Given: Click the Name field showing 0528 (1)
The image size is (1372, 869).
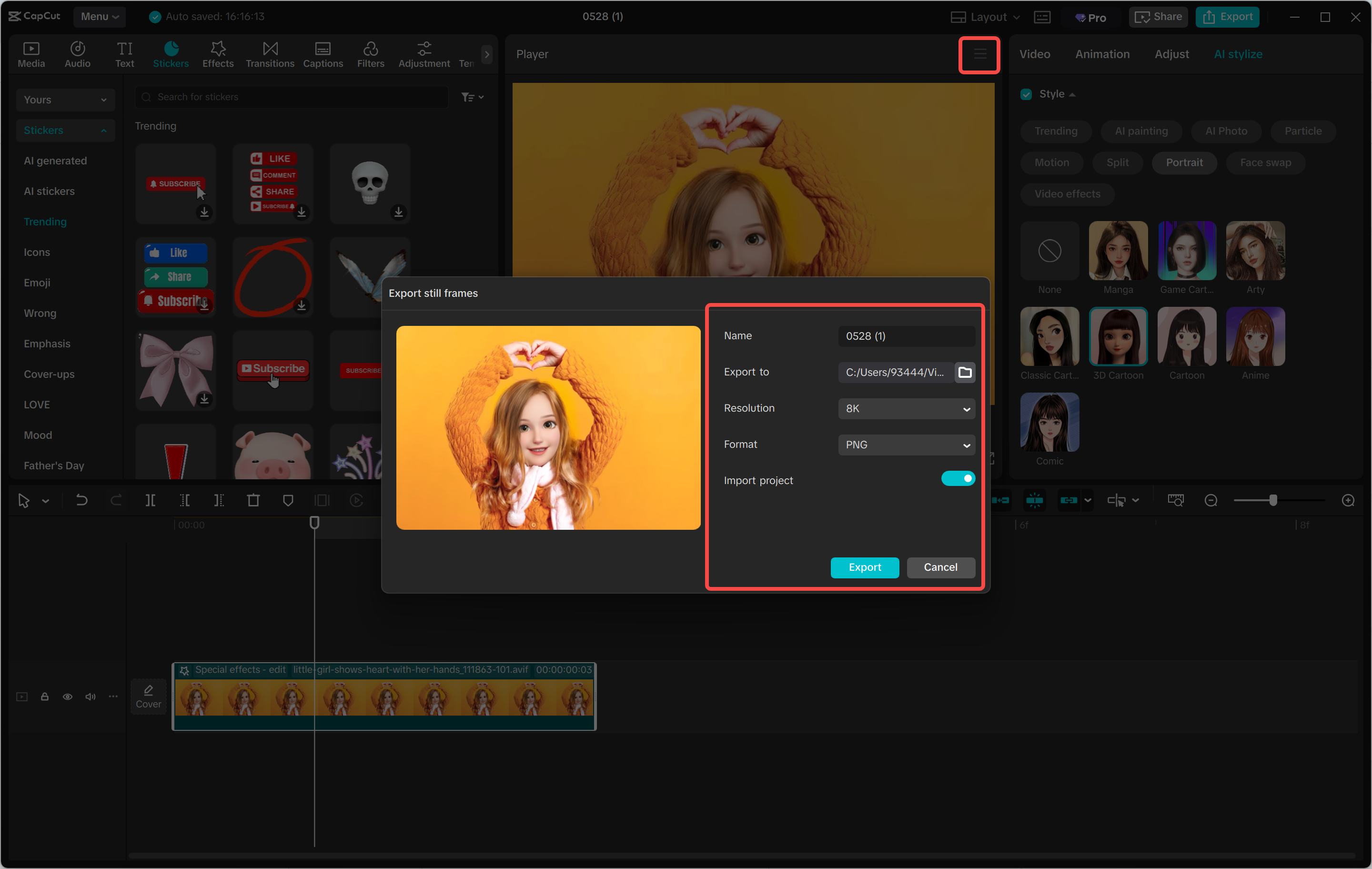Looking at the screenshot, I should coord(906,336).
